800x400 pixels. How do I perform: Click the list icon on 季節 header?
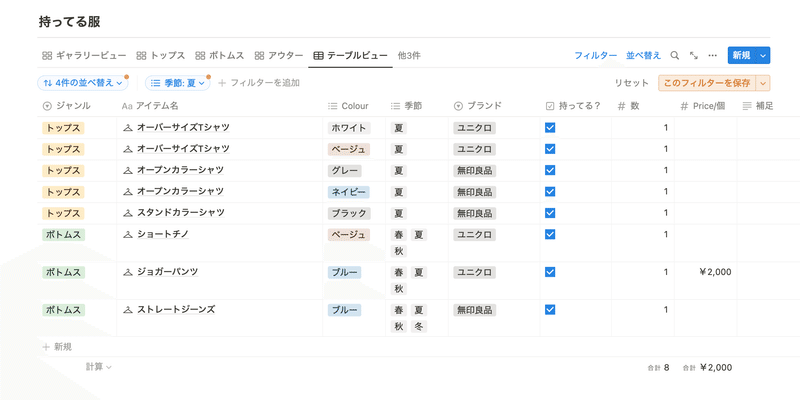tap(395, 106)
